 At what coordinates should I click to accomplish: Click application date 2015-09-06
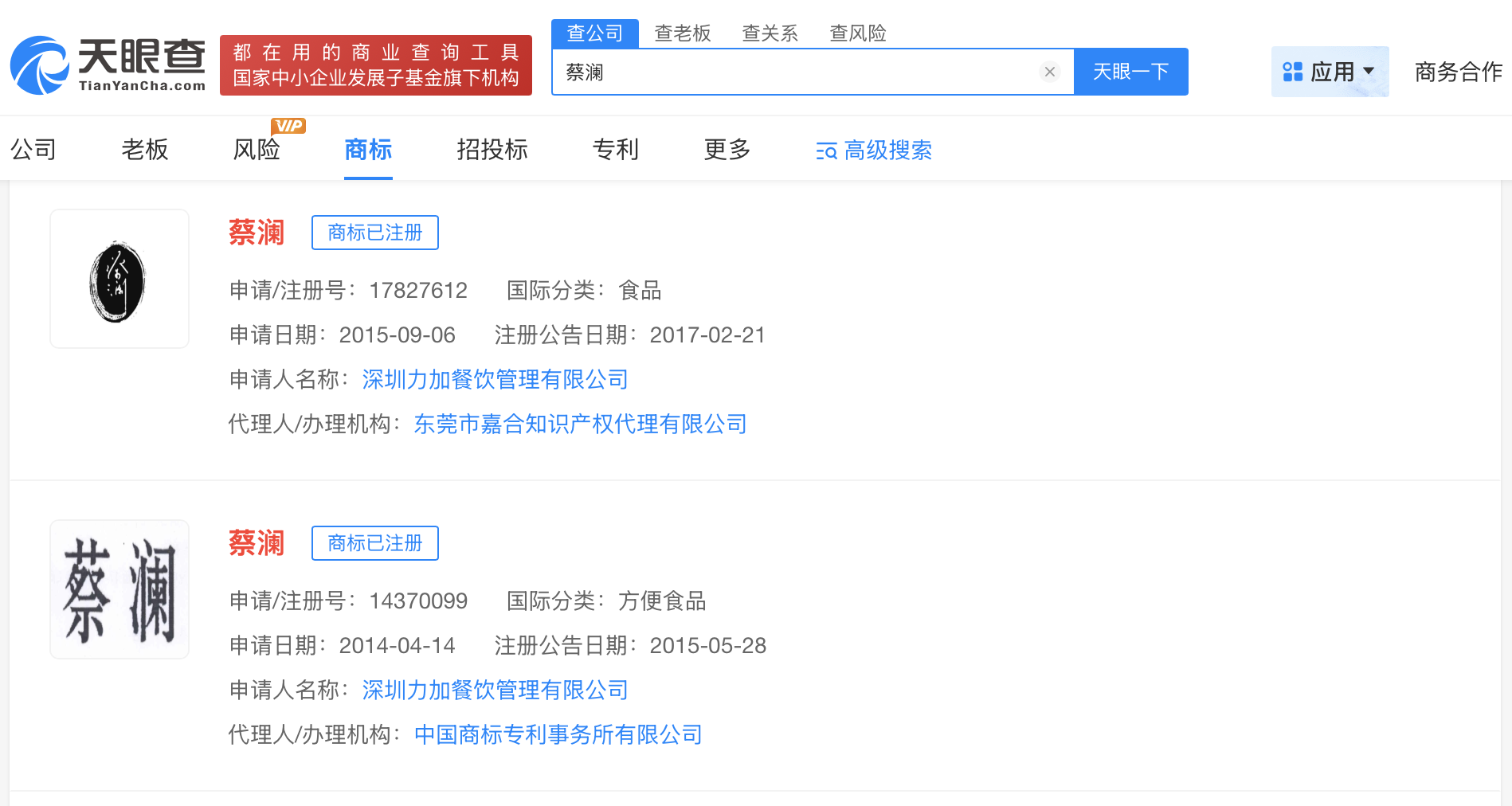click(398, 335)
